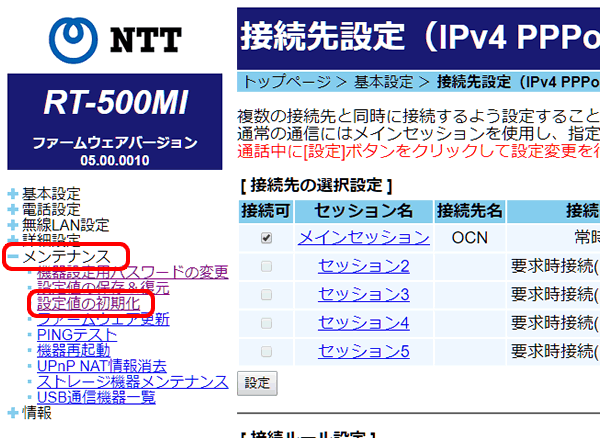Open 設定値の初期化 in the sidebar
This screenshot has width=600, height=438.
(x=88, y=303)
